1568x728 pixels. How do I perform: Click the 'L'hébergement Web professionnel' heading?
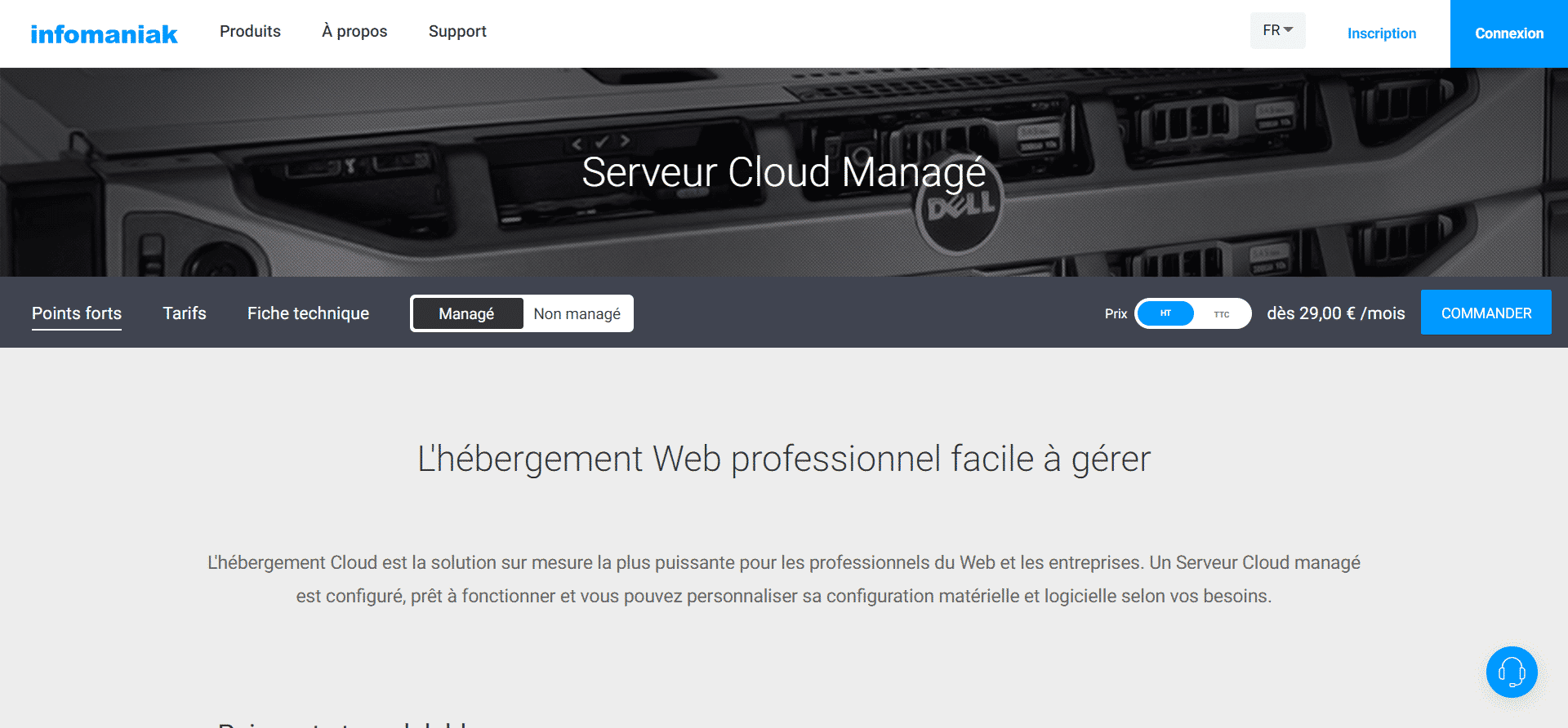coord(783,459)
